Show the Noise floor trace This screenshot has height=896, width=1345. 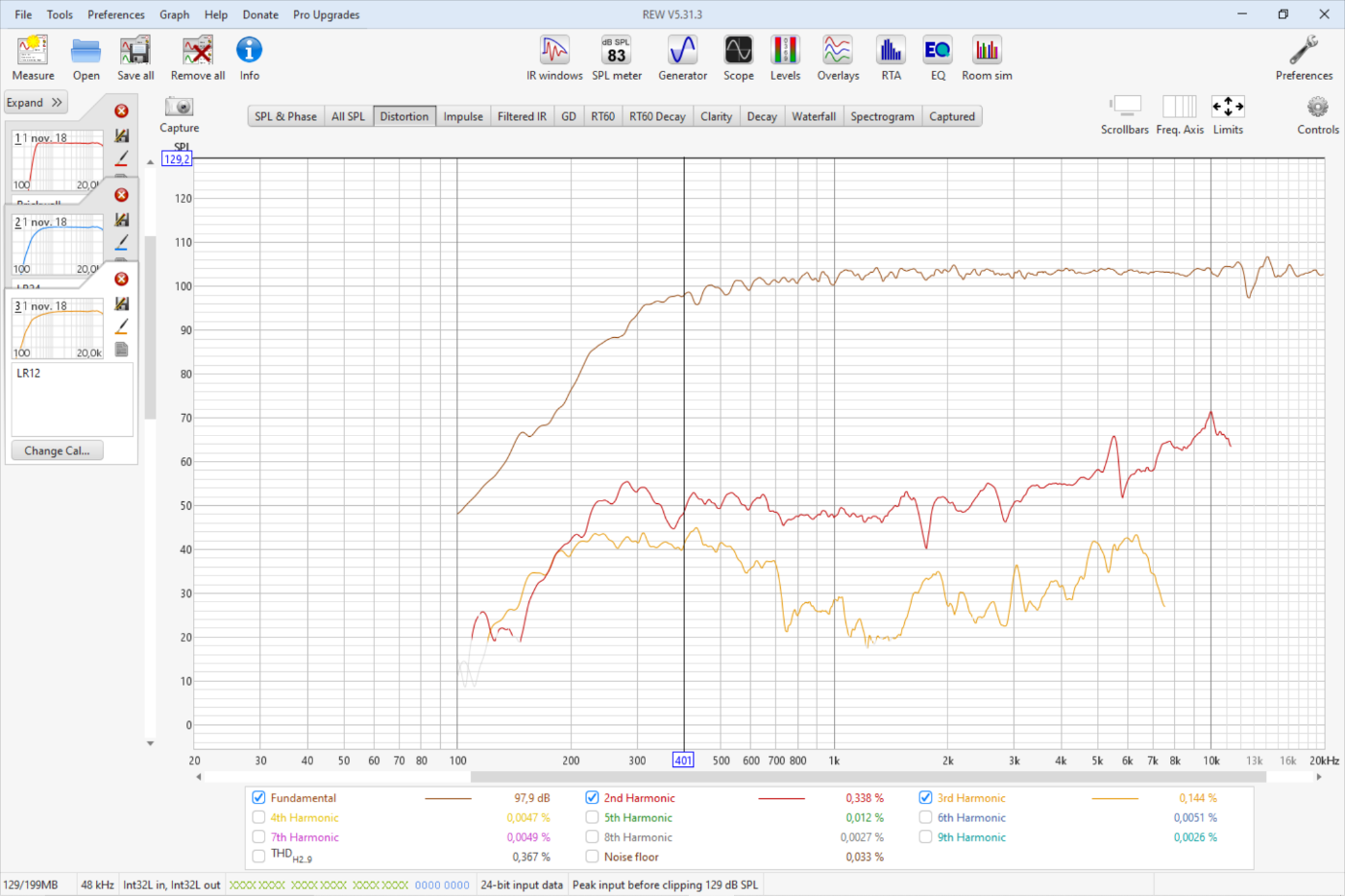592,857
